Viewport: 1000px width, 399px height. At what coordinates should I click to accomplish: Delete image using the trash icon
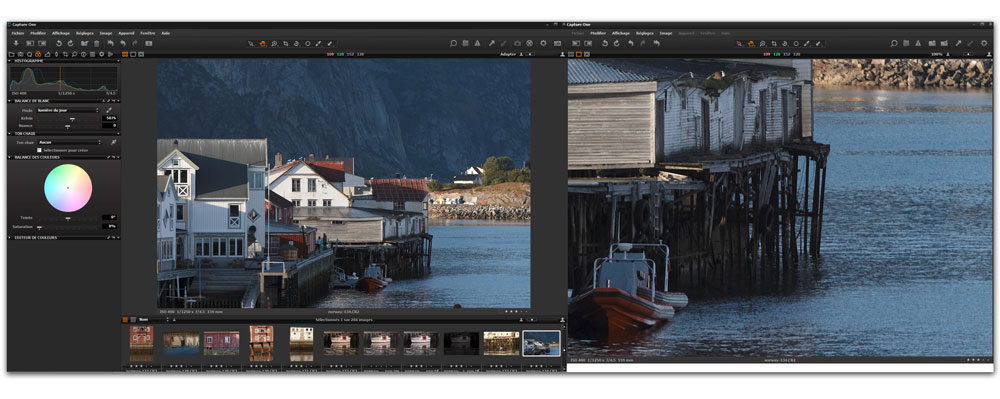pyautogui.click(x=97, y=43)
